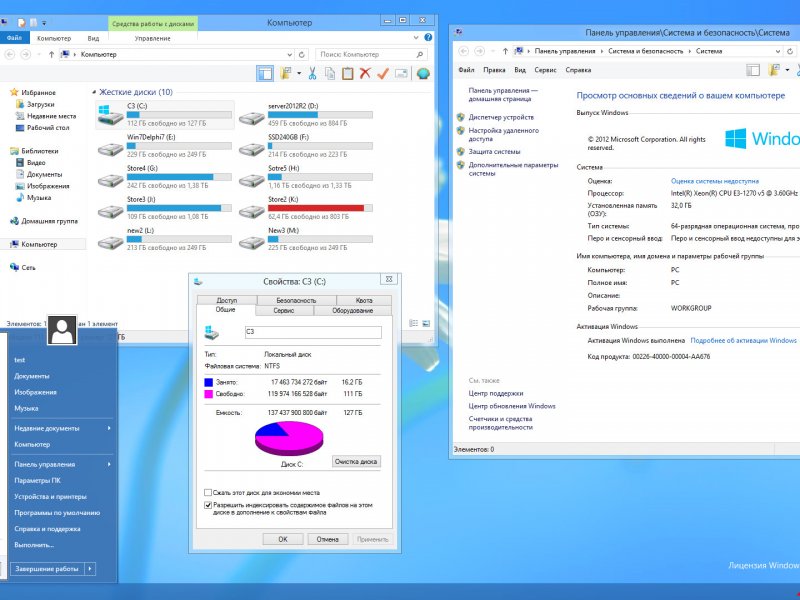Select the Sotre5 (H:) drive icon
The height and width of the screenshot is (600, 800).
tap(252, 181)
